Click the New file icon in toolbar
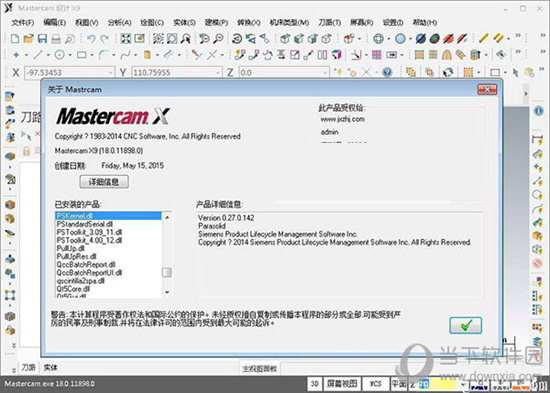The width and height of the screenshot is (550, 393). [15, 38]
